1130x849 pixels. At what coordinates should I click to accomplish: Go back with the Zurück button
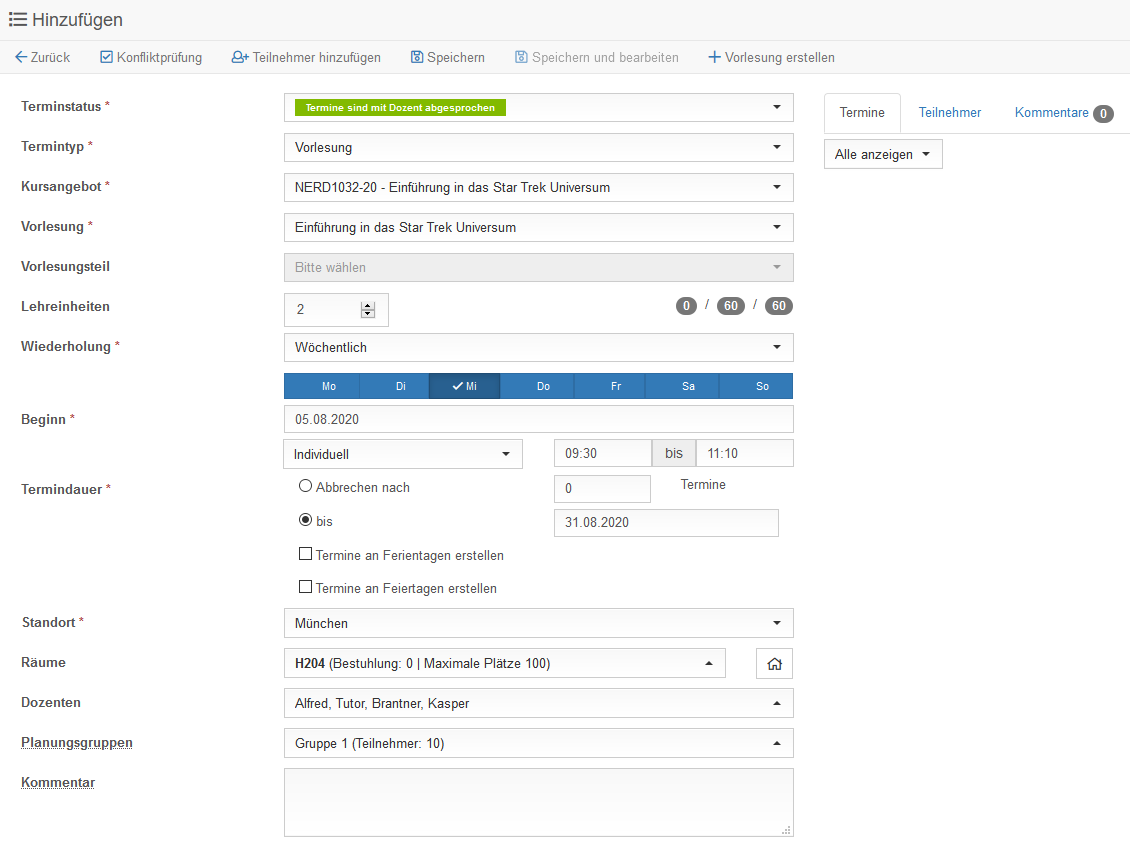(43, 57)
